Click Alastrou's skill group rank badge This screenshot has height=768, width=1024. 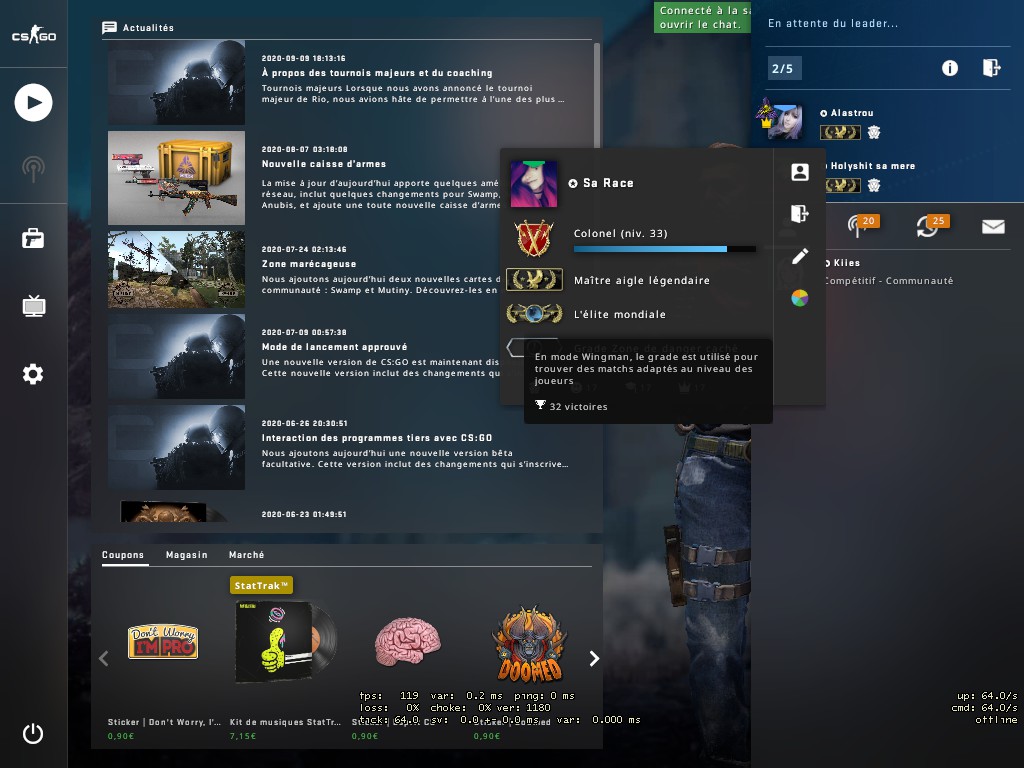840,133
